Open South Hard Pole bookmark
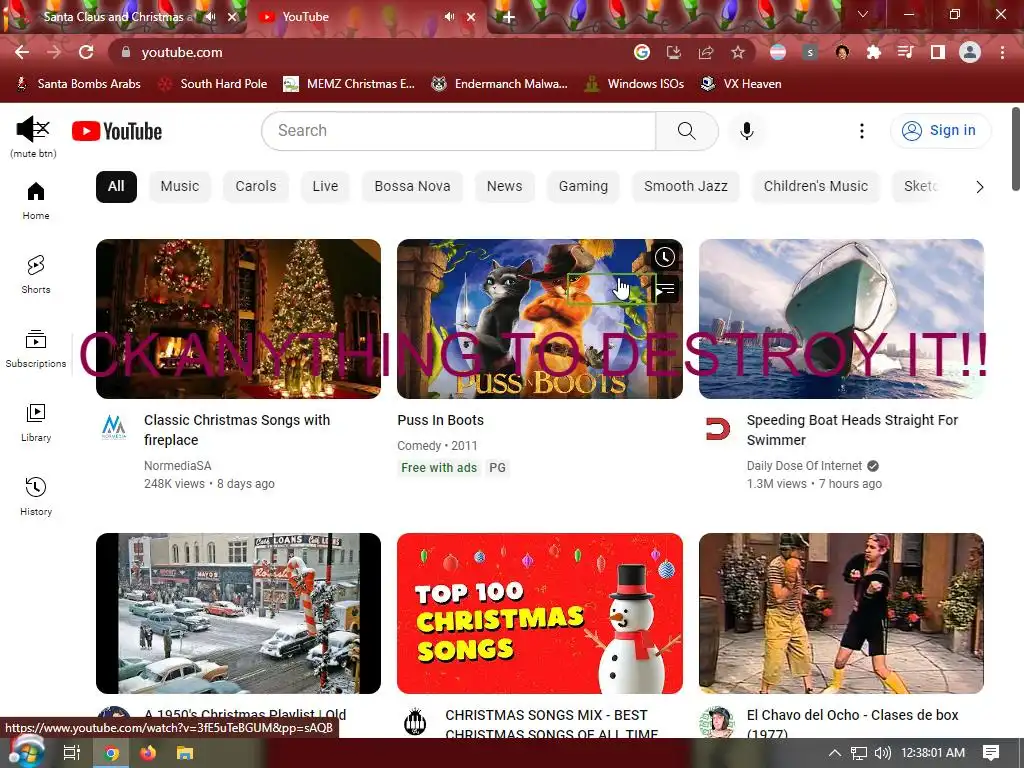The width and height of the screenshot is (1024, 768). coord(214,84)
